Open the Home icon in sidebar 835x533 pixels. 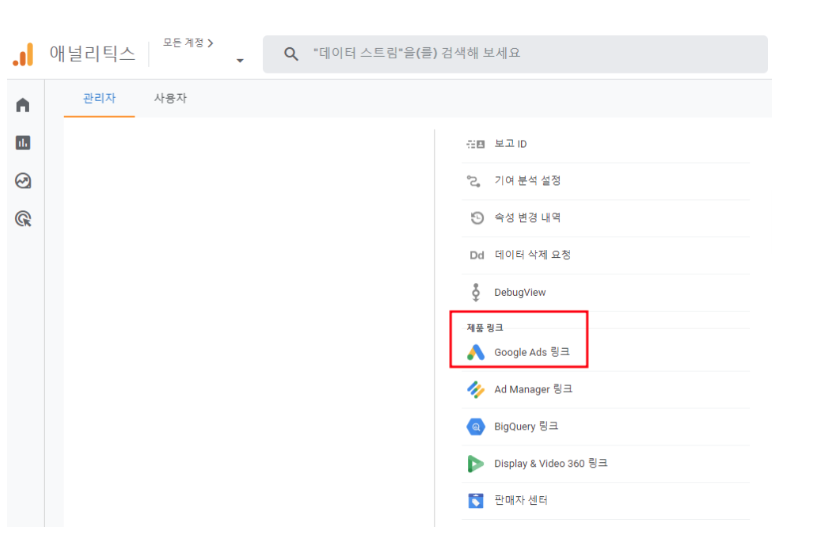point(23,105)
